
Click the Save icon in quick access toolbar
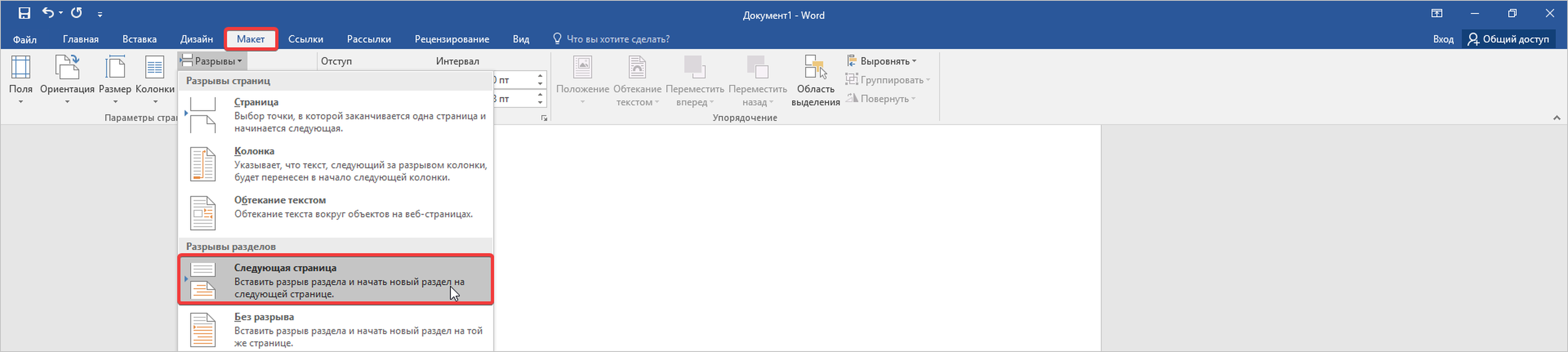(24, 13)
